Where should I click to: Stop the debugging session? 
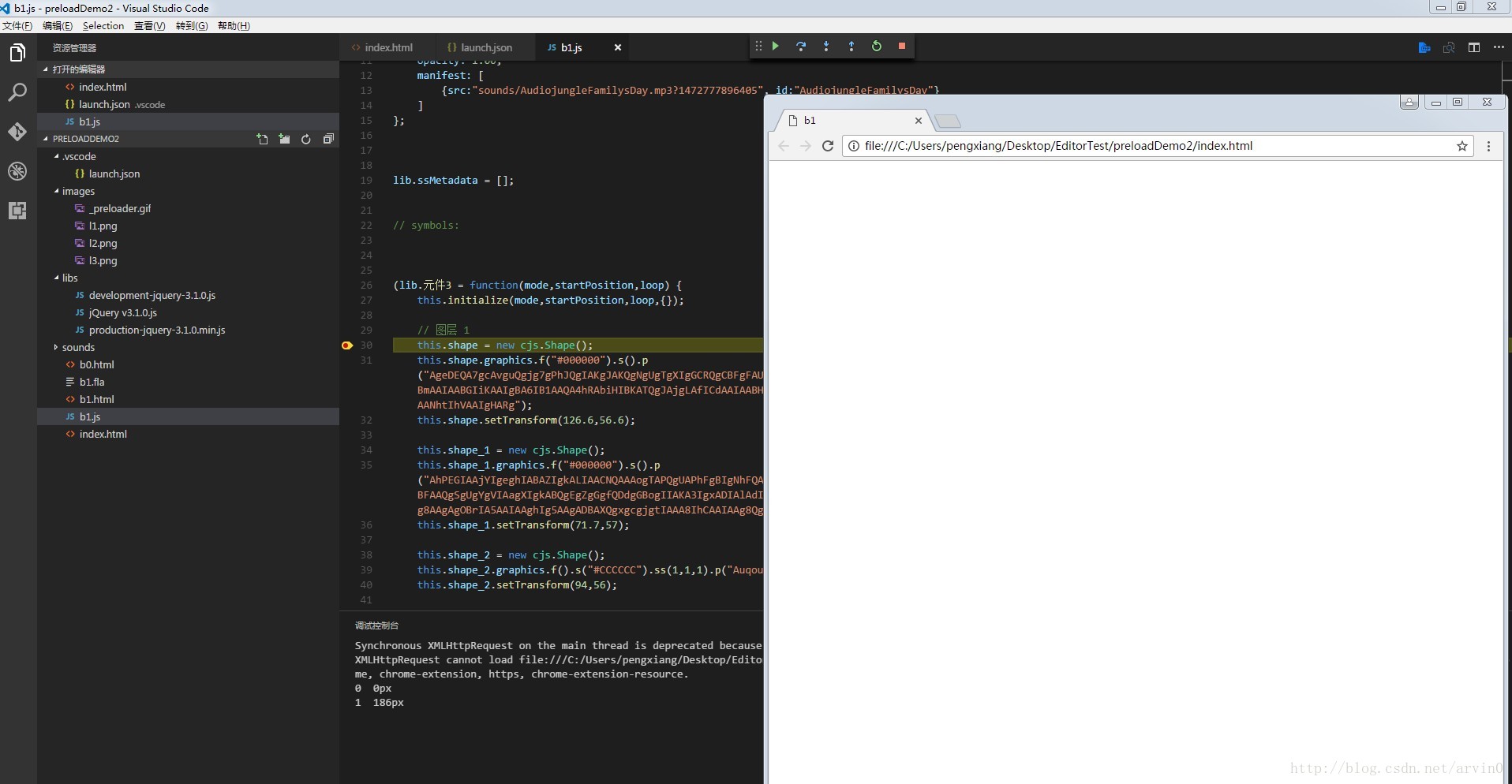point(902,47)
